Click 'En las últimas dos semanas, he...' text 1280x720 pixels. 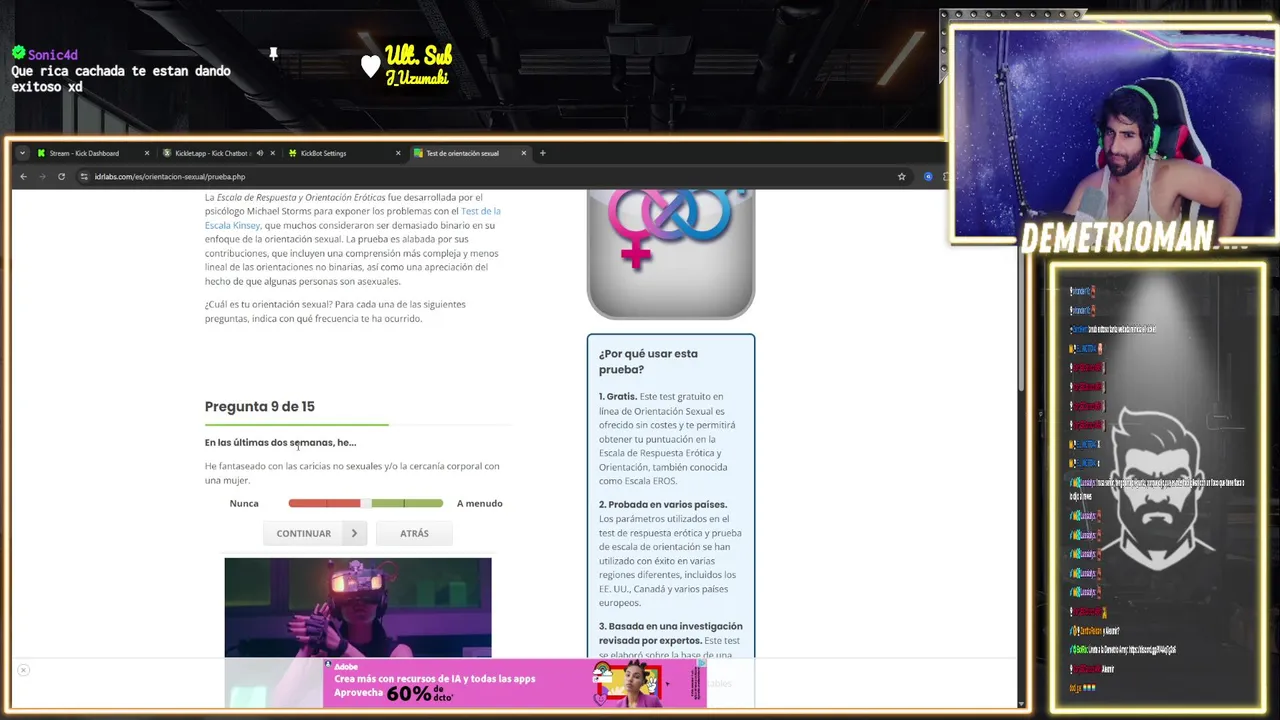coord(280,442)
